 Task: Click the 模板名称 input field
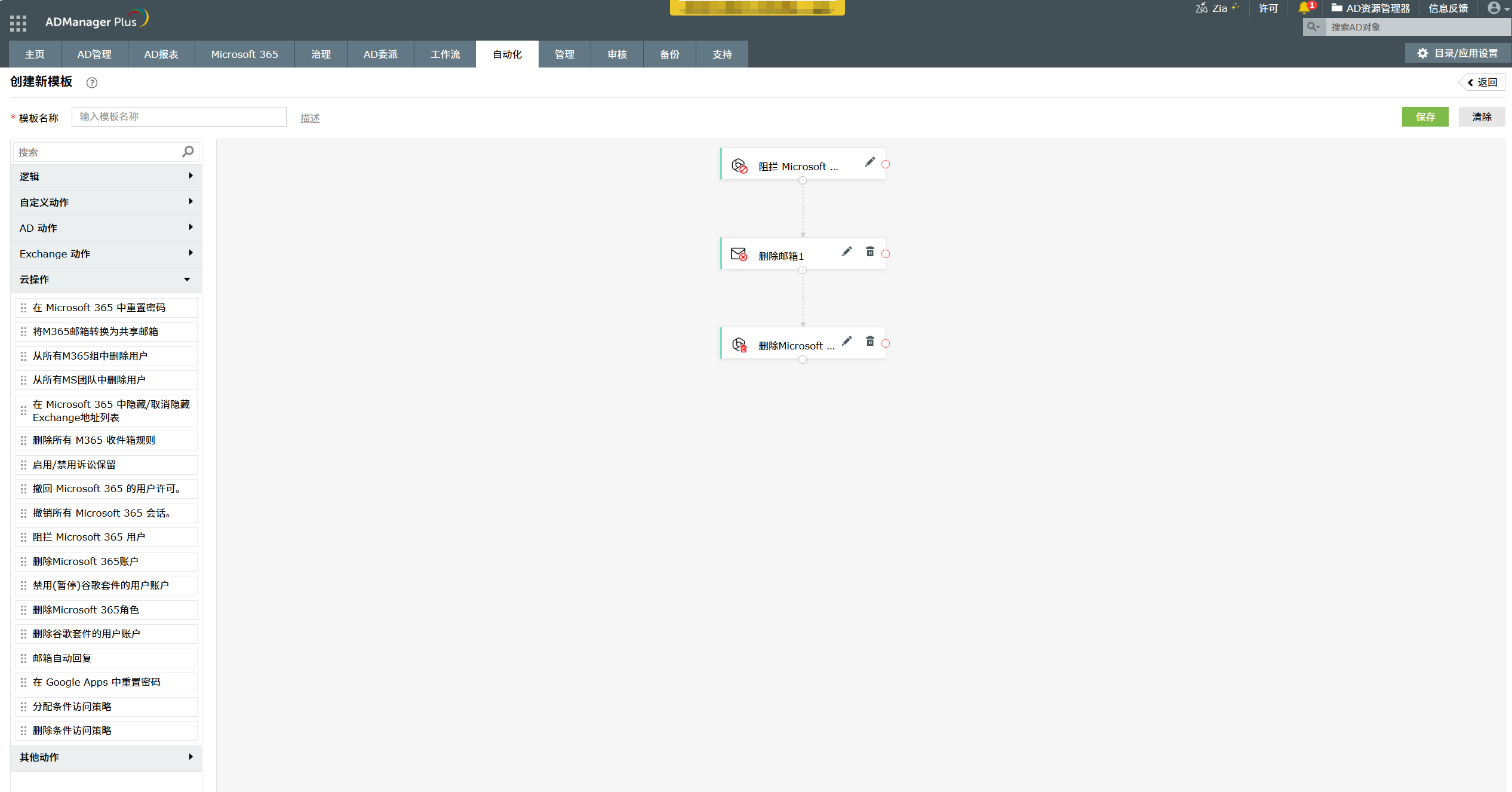pyautogui.click(x=179, y=116)
